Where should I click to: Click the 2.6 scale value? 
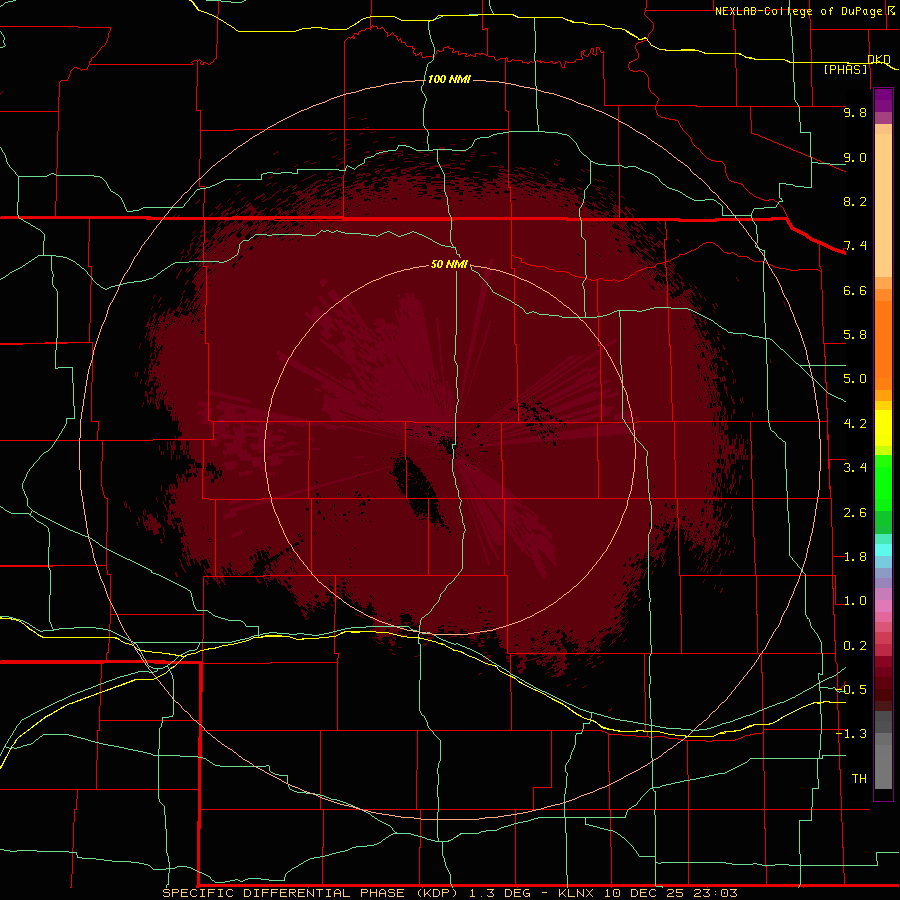[855, 513]
